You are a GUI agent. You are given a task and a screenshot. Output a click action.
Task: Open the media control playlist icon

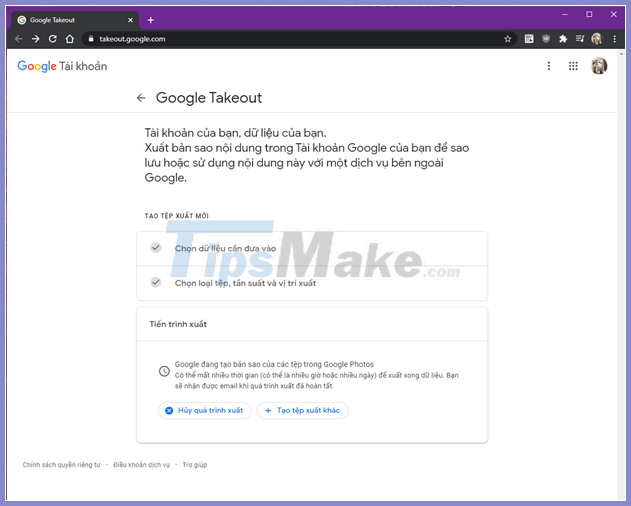579,39
